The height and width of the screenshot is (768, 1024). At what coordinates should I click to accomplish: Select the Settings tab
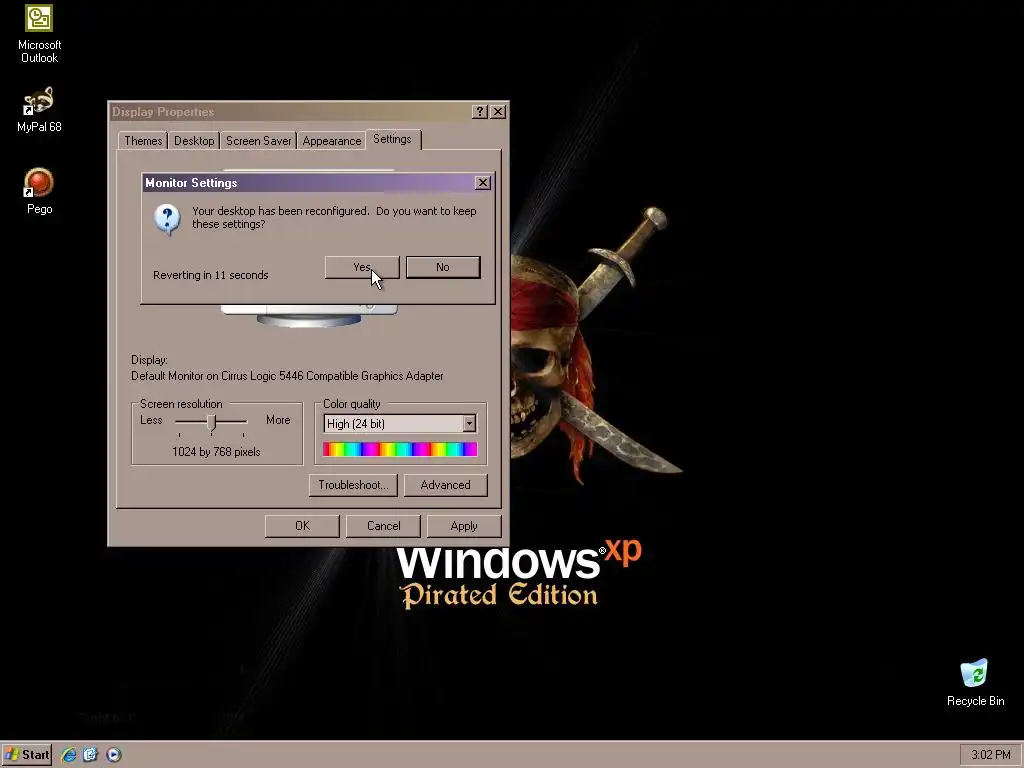coord(392,139)
